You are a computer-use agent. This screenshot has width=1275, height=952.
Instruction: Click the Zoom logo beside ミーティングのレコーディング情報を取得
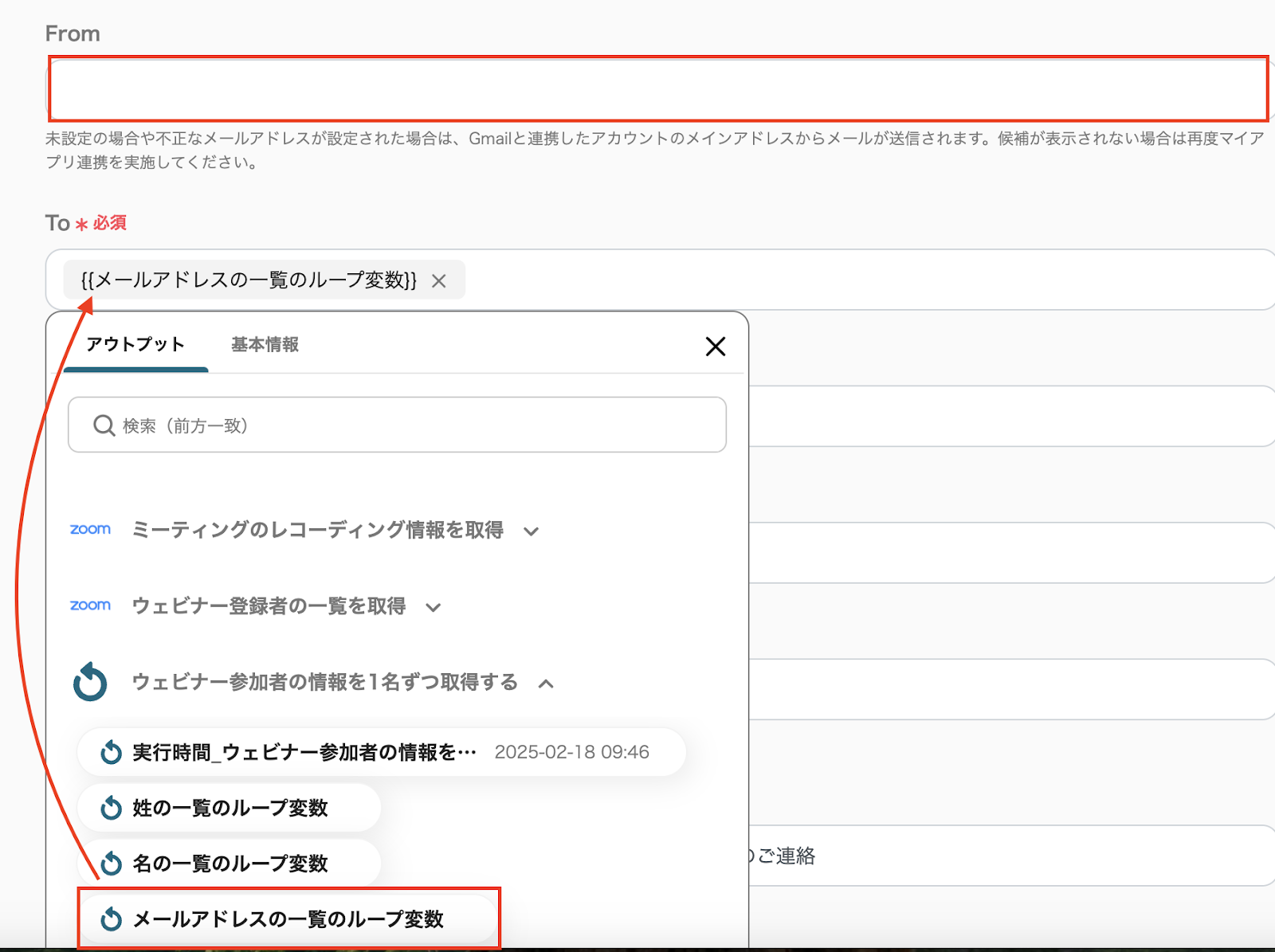click(x=90, y=530)
